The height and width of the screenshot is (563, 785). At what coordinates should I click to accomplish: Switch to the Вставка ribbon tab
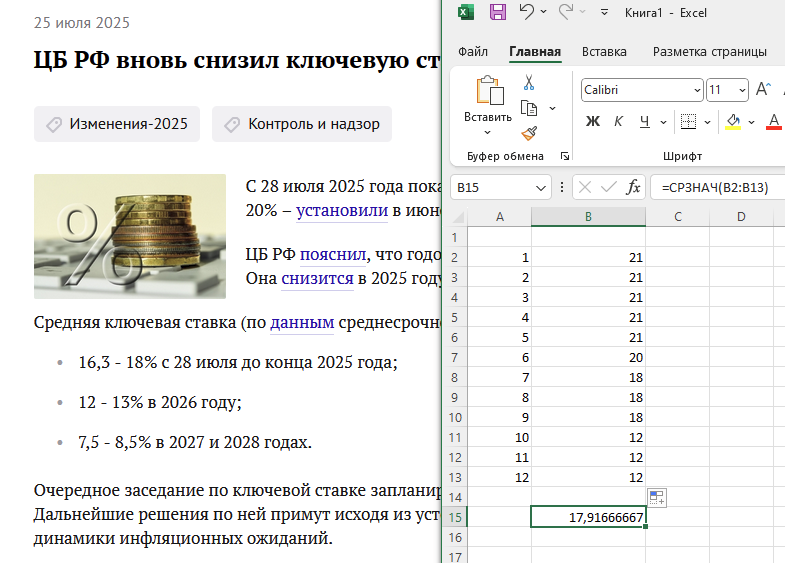click(604, 52)
